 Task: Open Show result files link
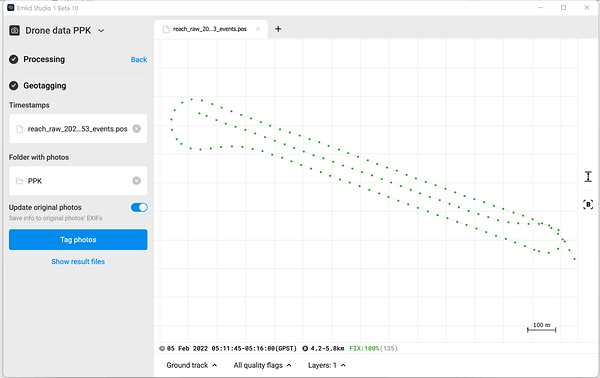click(x=78, y=262)
